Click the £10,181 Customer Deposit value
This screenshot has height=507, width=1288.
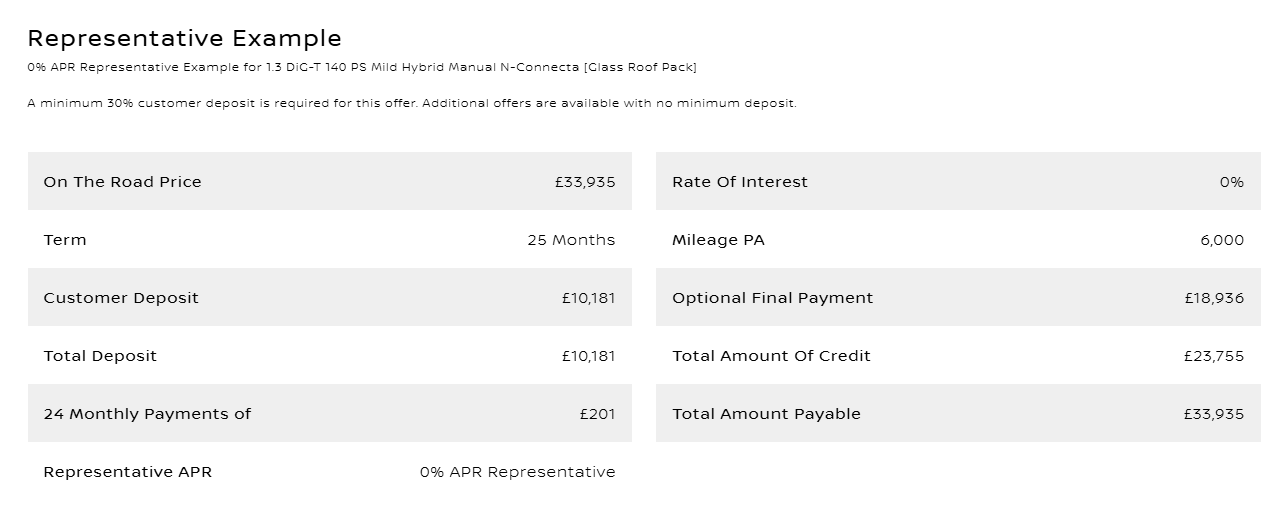coord(588,298)
